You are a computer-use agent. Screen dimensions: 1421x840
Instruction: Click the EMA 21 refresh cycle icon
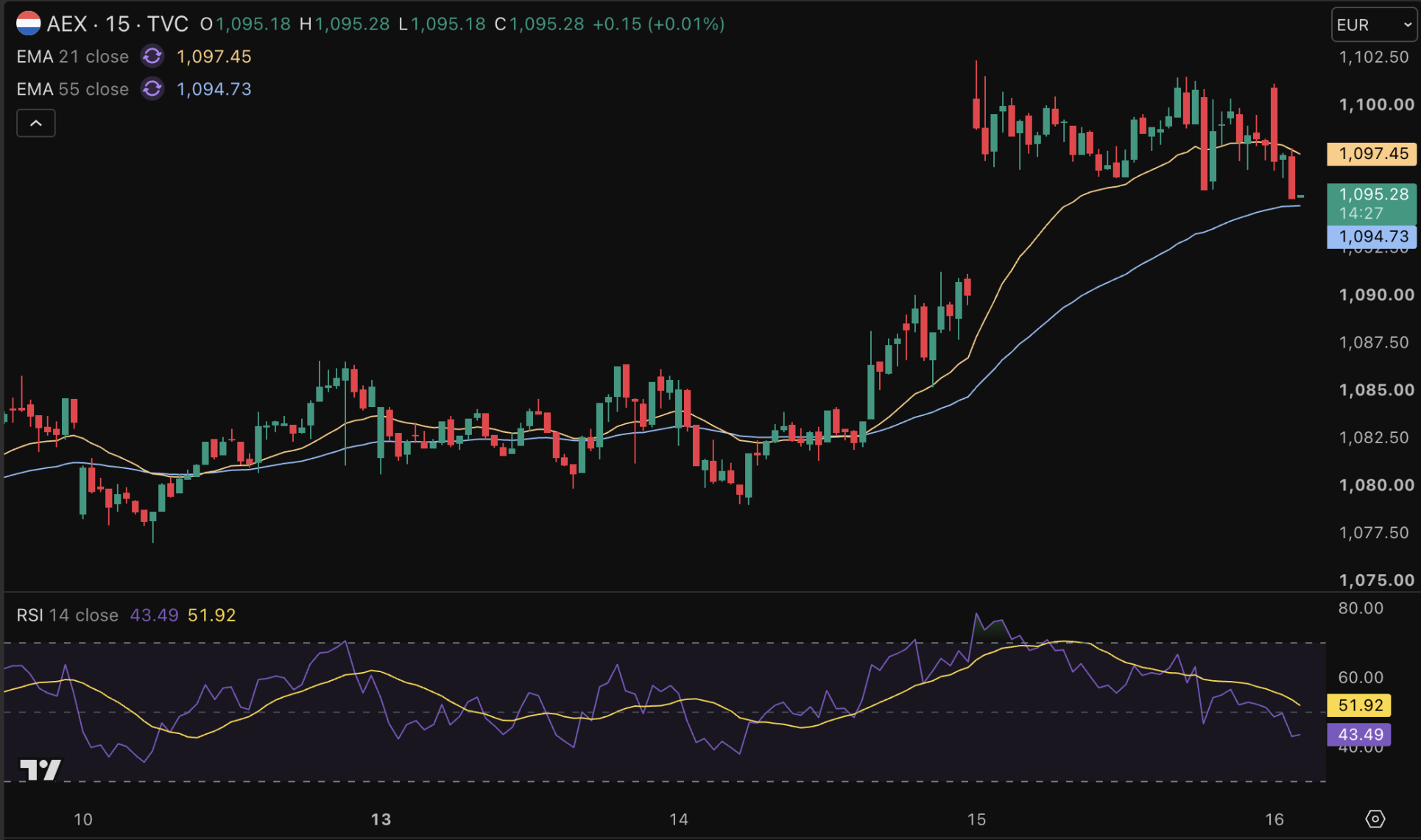[152, 56]
